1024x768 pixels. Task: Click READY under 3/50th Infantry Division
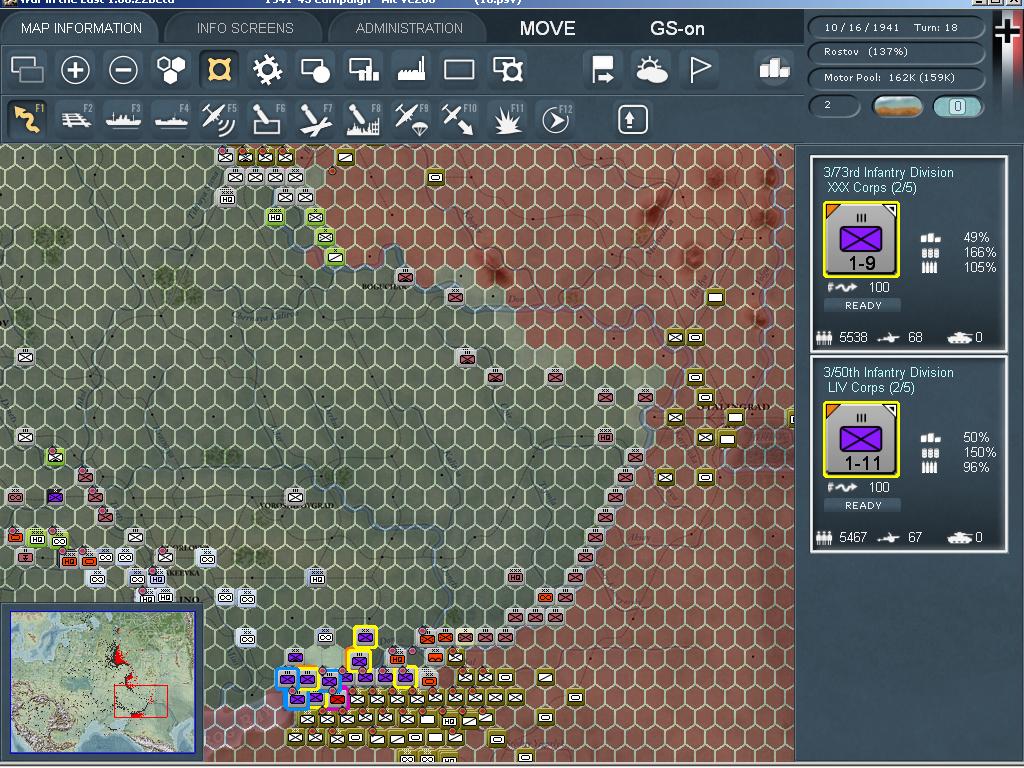coord(863,505)
